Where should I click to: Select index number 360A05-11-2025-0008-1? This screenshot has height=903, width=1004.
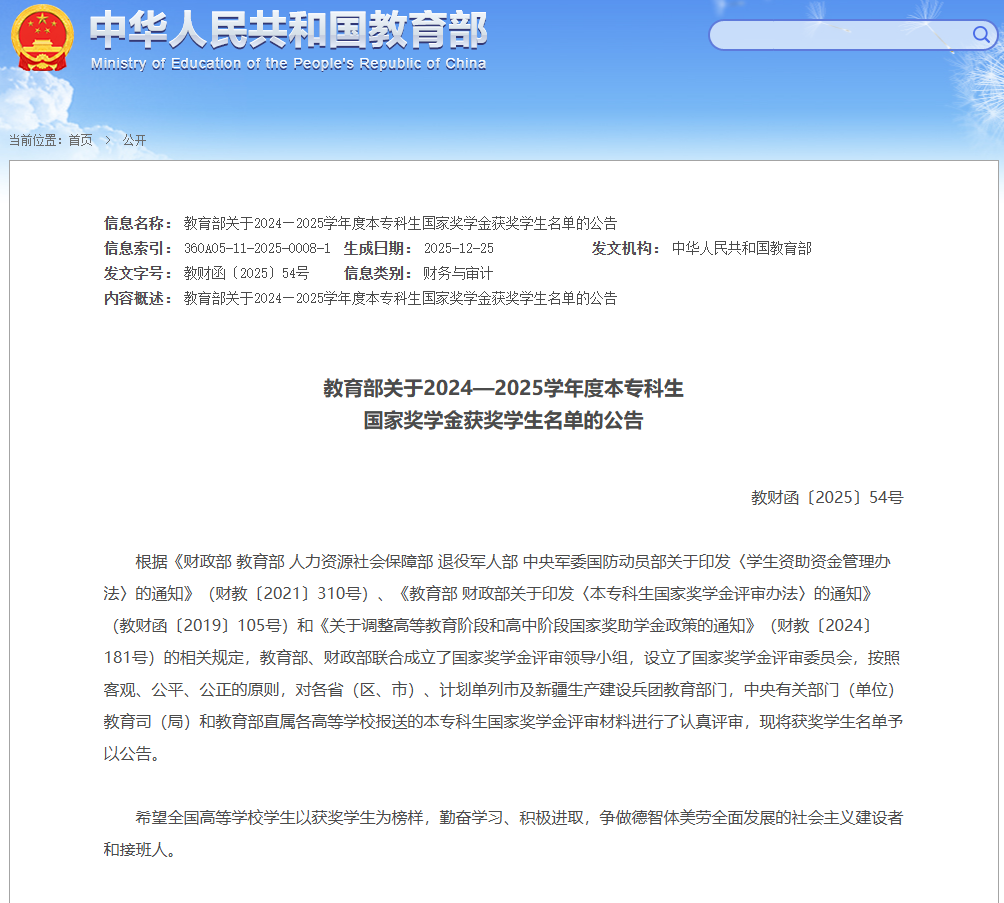257,248
